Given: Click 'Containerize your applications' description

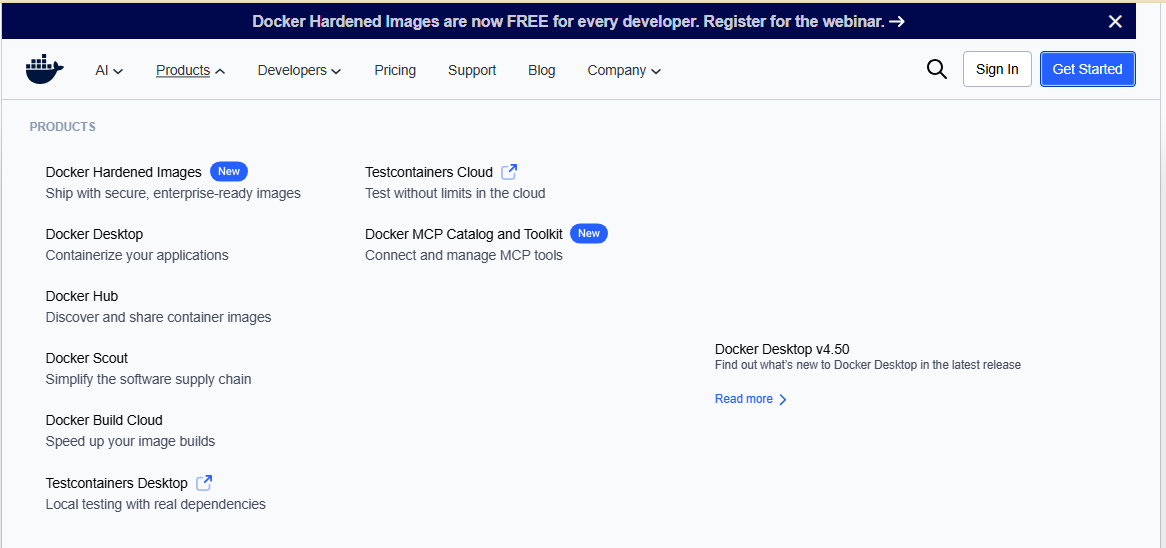Looking at the screenshot, I should point(137,255).
